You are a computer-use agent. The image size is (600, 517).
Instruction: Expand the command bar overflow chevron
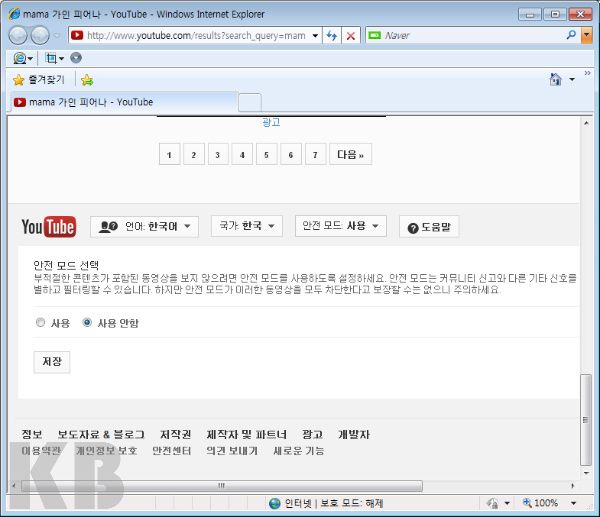point(587,73)
